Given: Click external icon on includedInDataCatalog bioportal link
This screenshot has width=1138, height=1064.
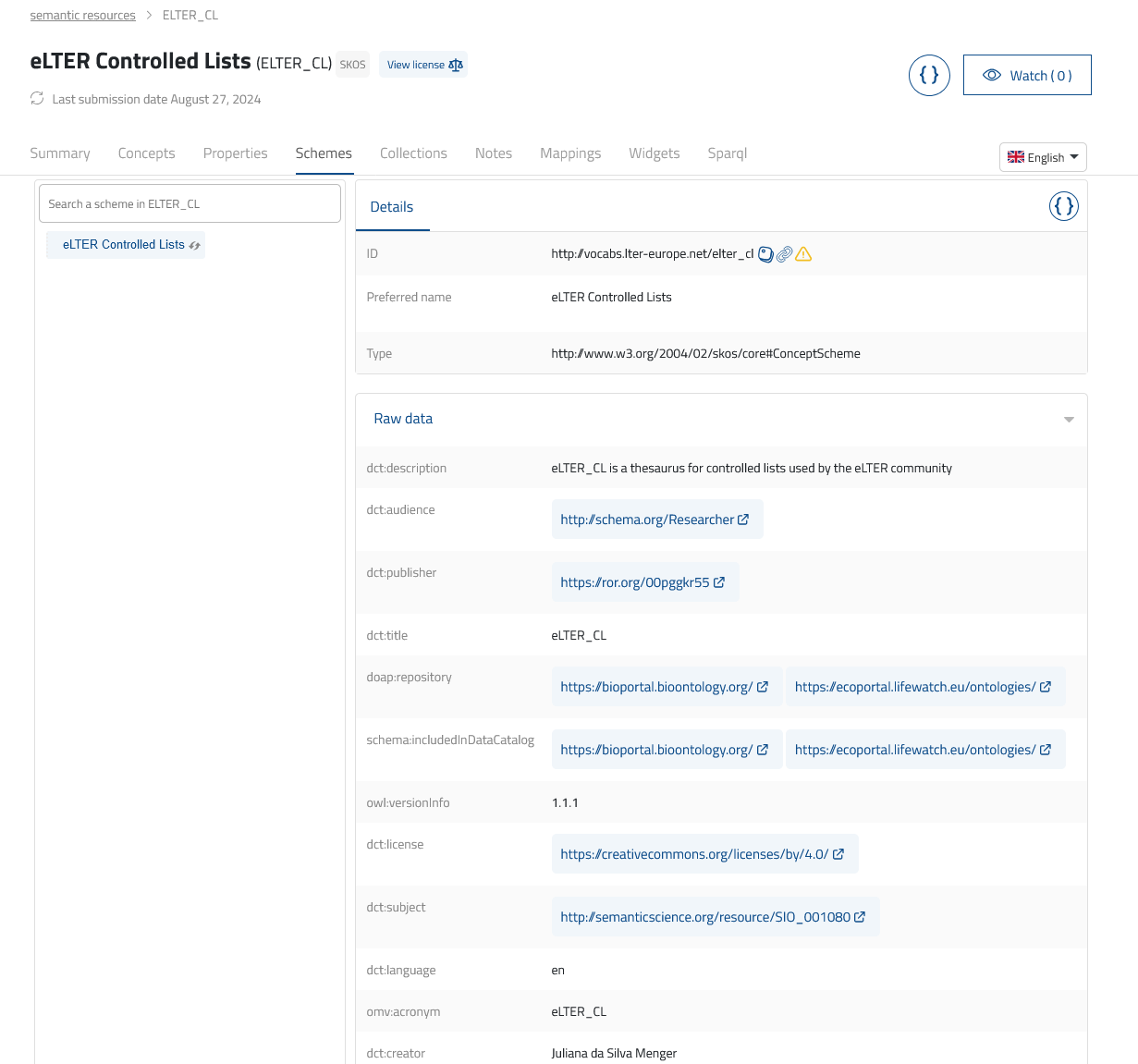Looking at the screenshot, I should tap(763, 750).
